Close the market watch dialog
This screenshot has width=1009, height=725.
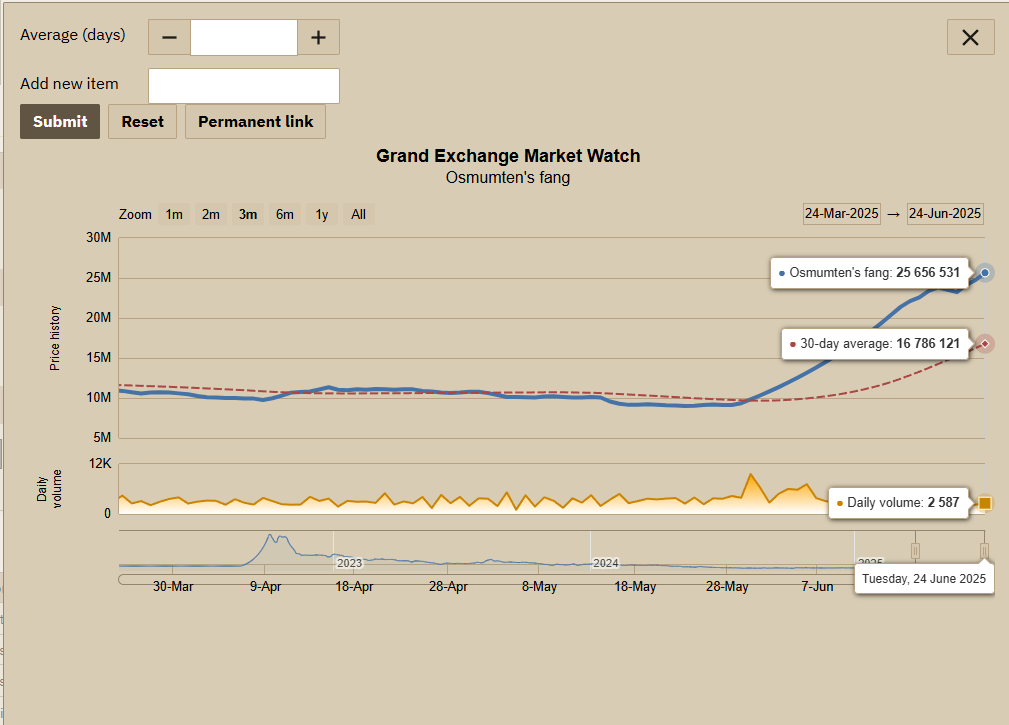tap(970, 37)
